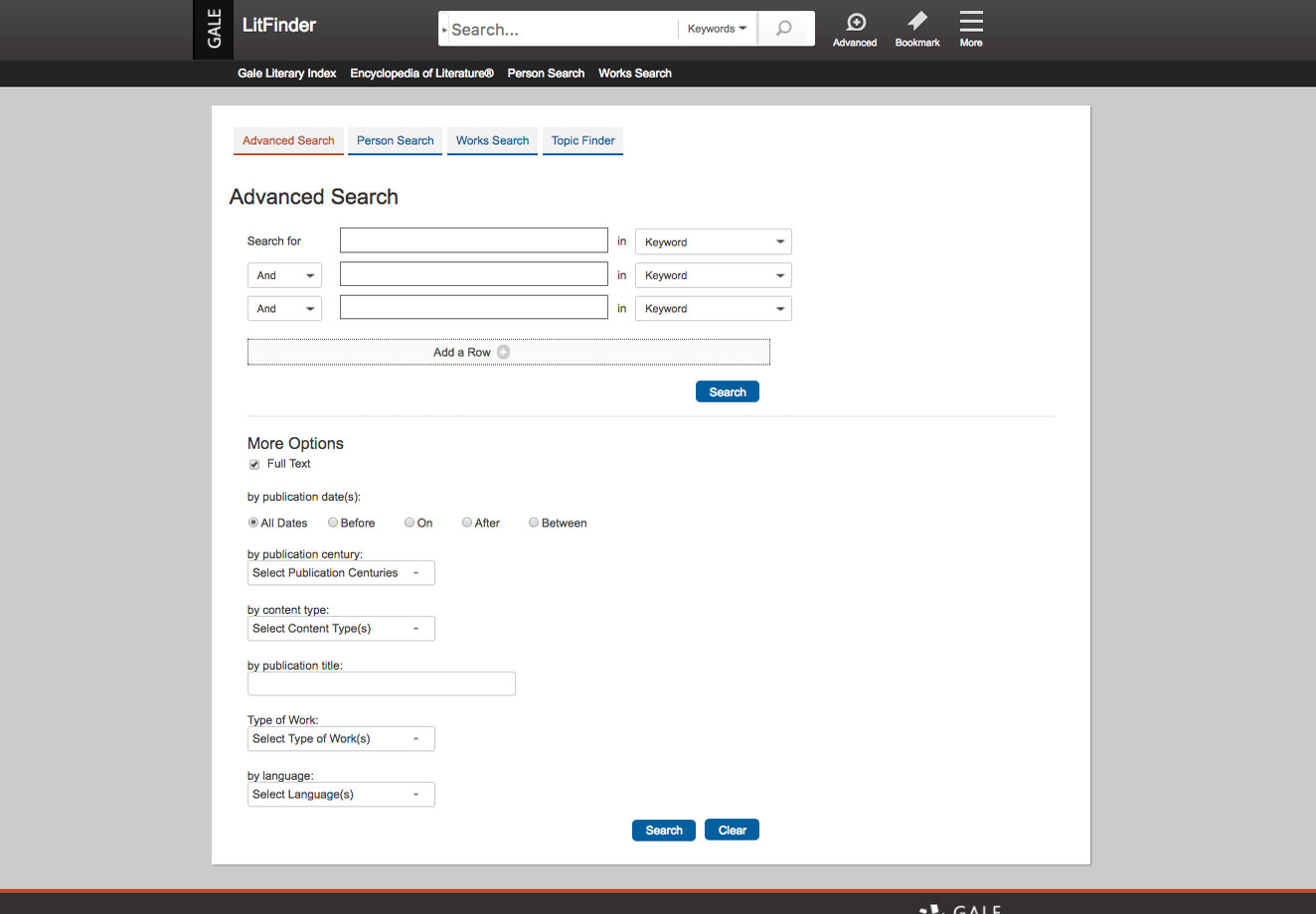Switch to the Works Search tab
Screen dimensions: 1316x914
pyautogui.click(x=492, y=140)
